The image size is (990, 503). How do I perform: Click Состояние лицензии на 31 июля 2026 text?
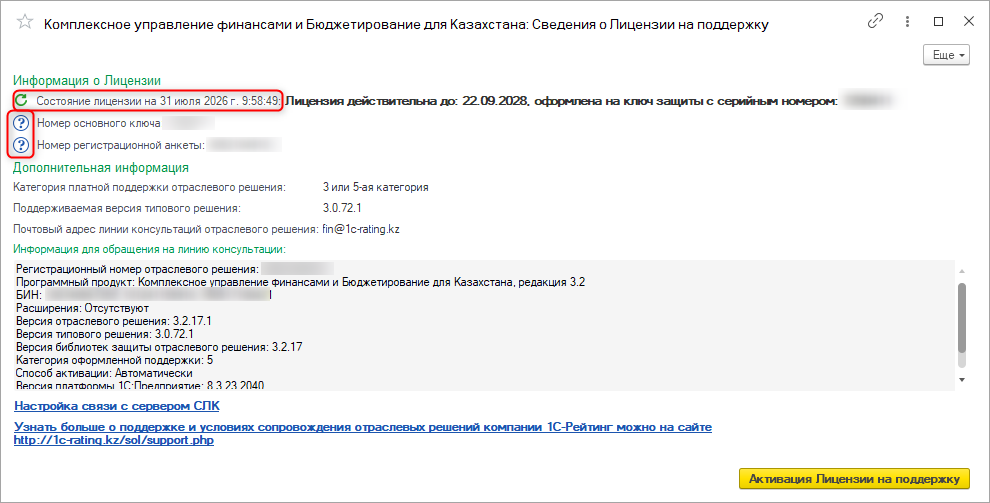[158, 101]
